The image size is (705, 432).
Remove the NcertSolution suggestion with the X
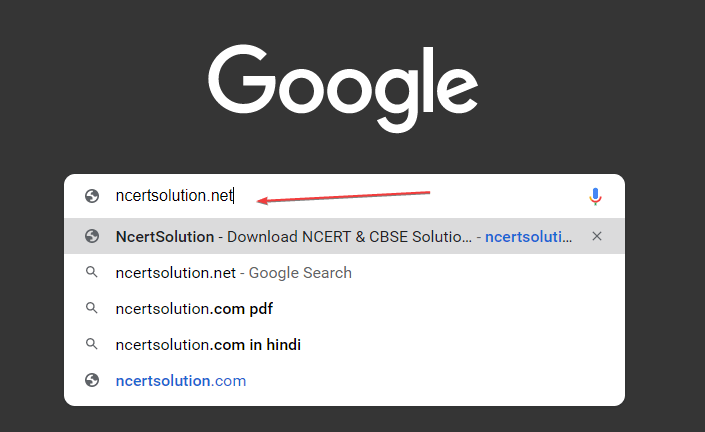[597, 236]
